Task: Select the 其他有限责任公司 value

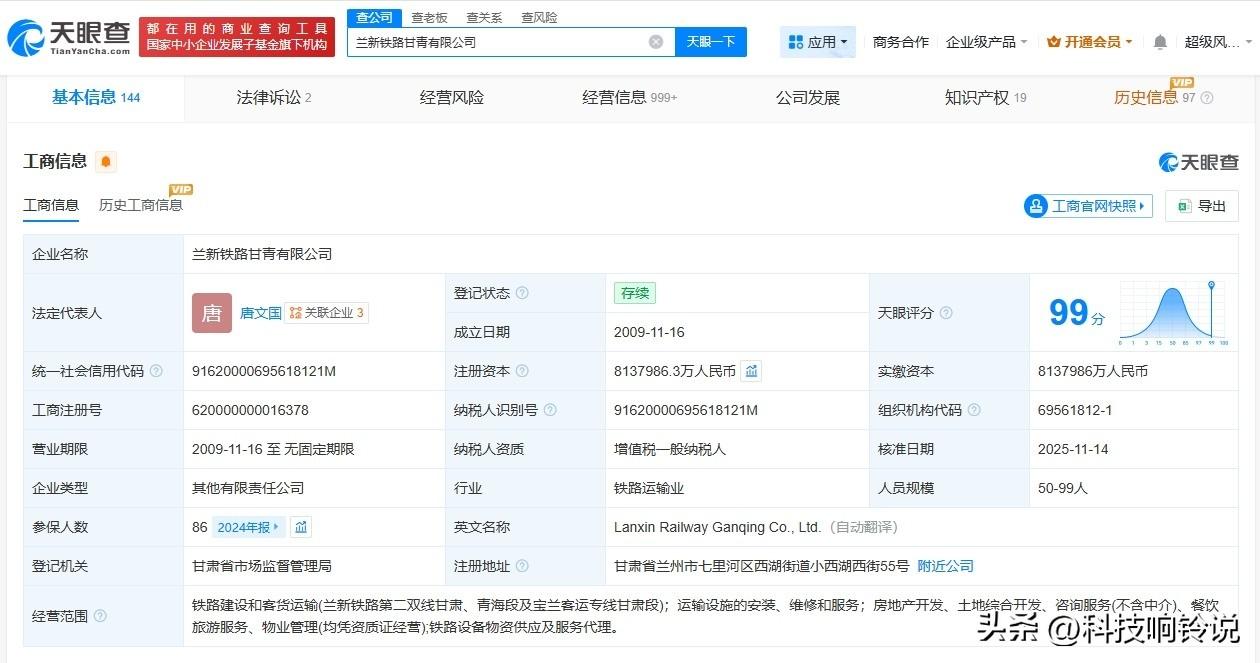Action: point(248,488)
